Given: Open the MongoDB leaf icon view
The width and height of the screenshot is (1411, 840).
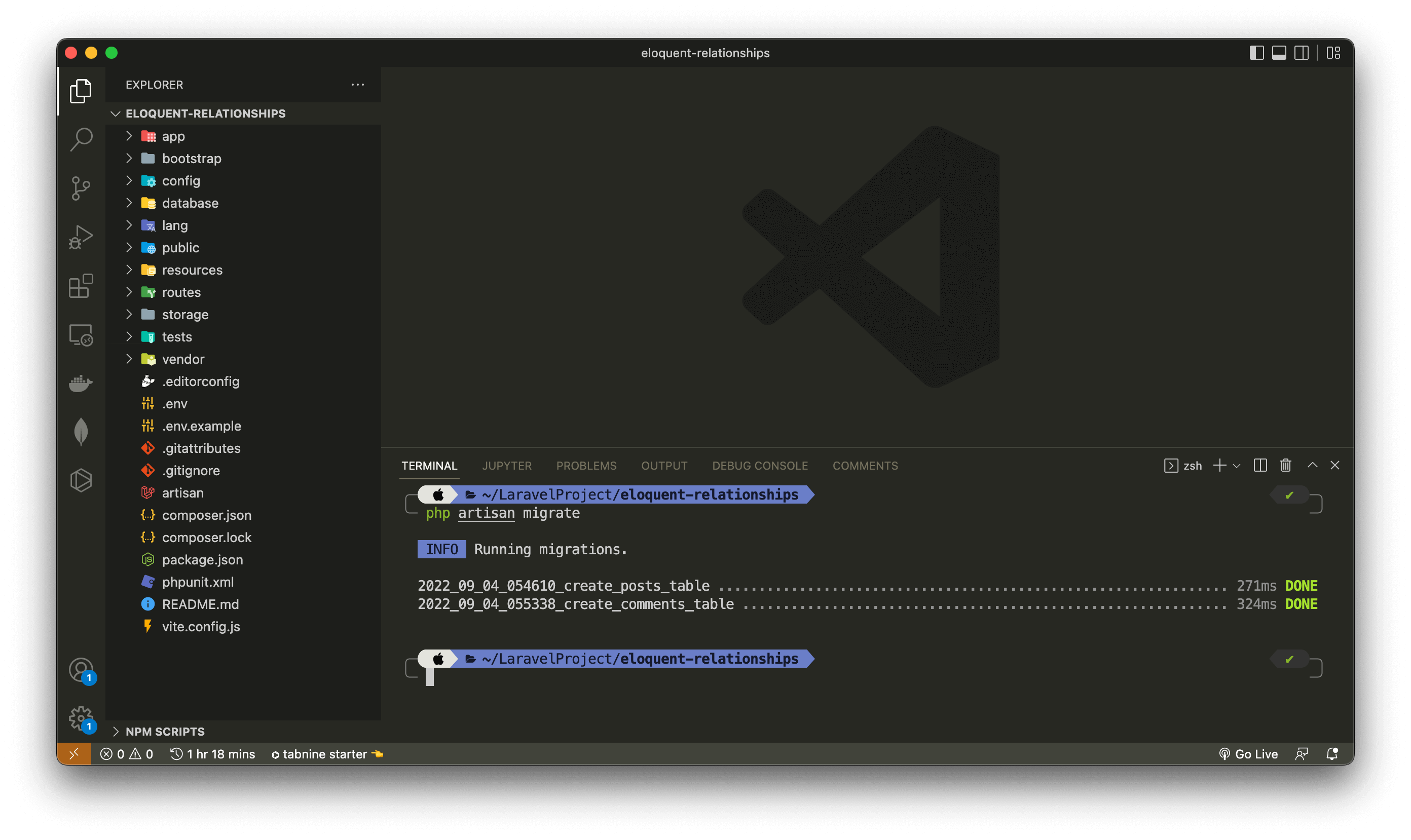Looking at the screenshot, I should click(81, 432).
